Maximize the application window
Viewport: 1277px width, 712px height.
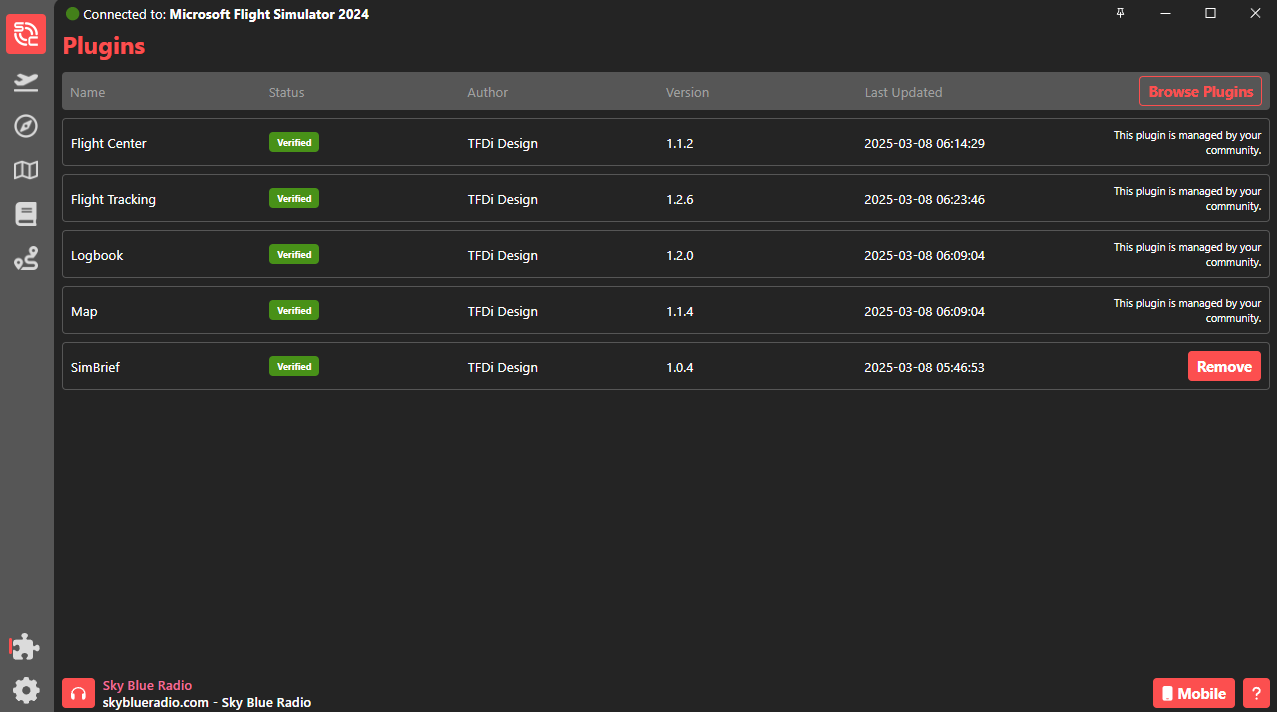[x=1210, y=13]
